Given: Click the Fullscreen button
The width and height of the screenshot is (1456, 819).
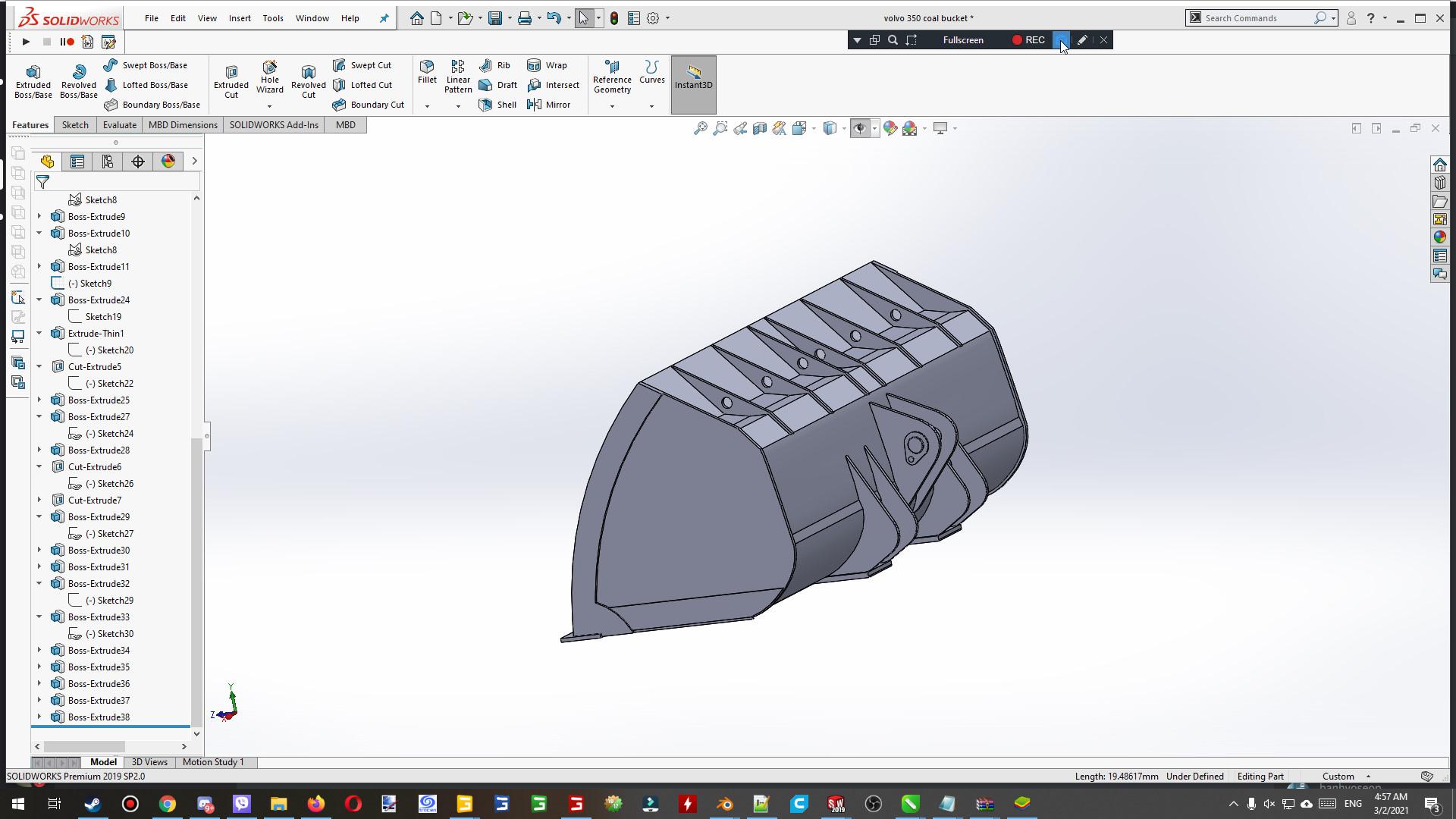Looking at the screenshot, I should click(963, 40).
